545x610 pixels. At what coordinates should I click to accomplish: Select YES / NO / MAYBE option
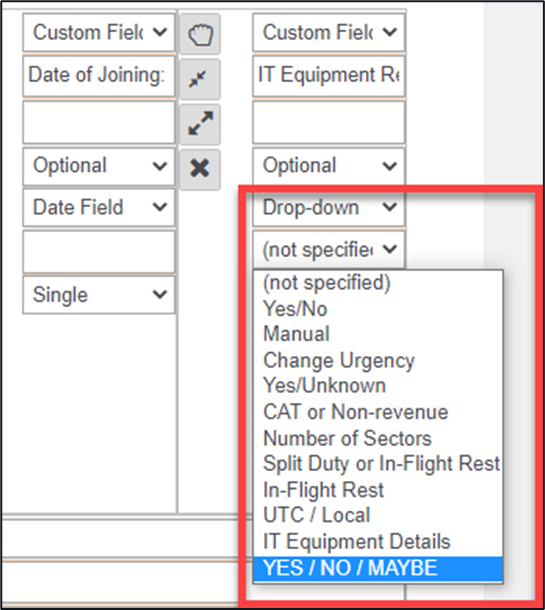[x=378, y=568]
